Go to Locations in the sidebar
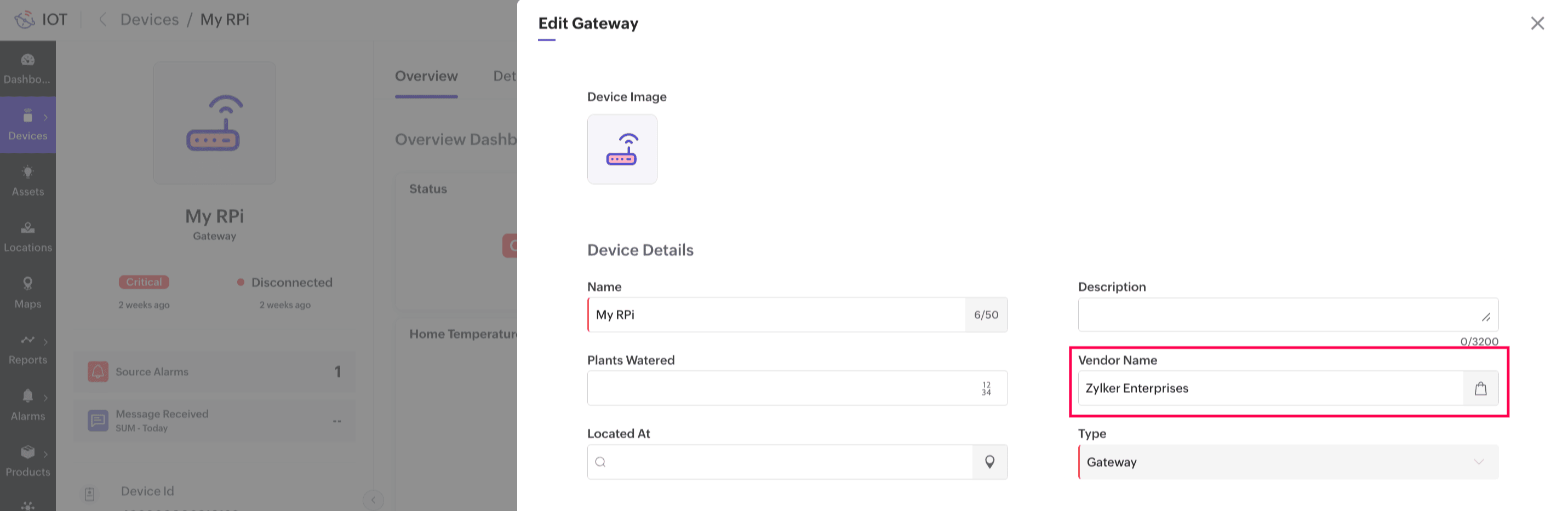The width and height of the screenshot is (1568, 511). tap(27, 229)
